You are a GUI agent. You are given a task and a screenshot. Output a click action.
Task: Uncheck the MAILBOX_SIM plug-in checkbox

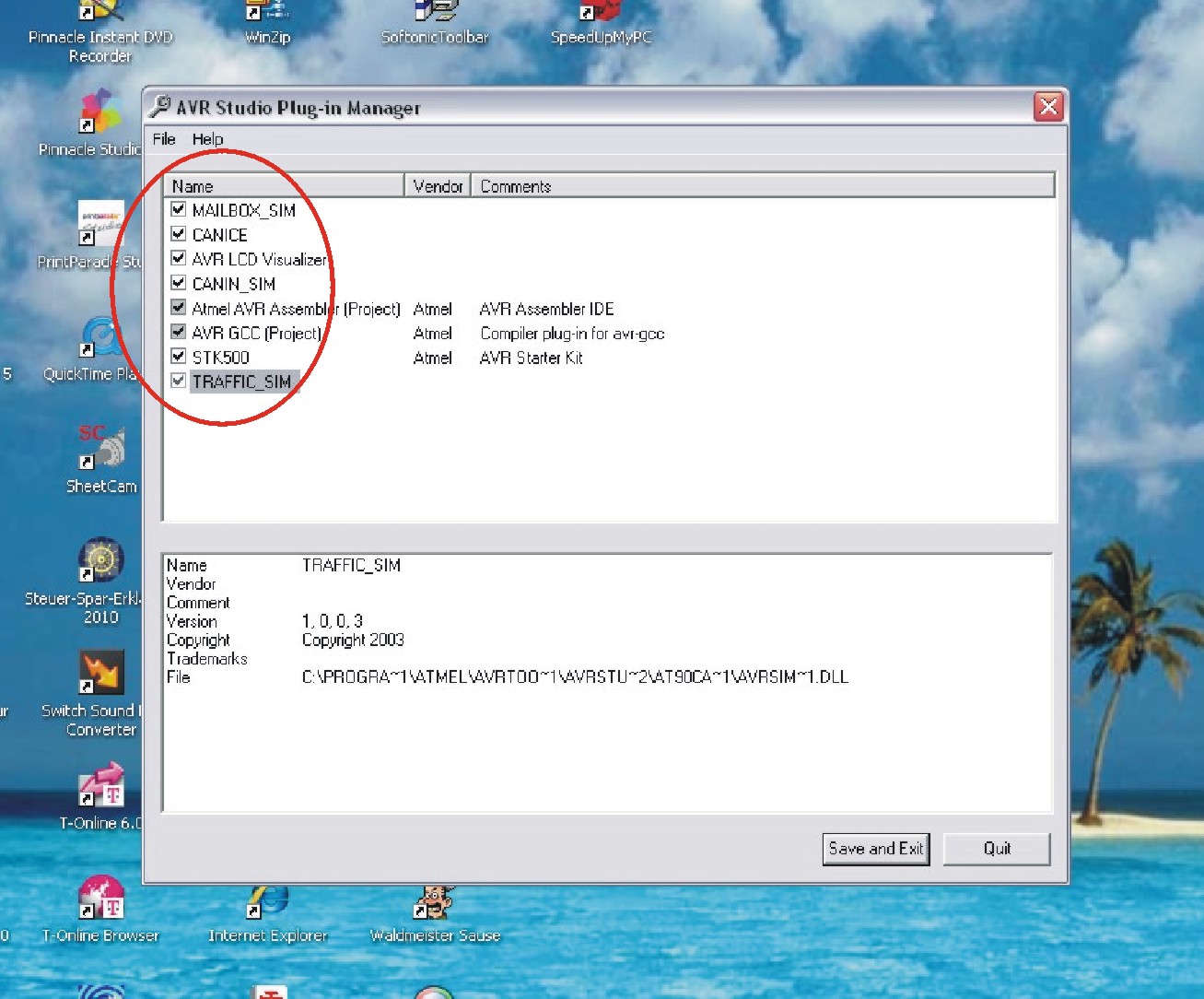click(179, 209)
